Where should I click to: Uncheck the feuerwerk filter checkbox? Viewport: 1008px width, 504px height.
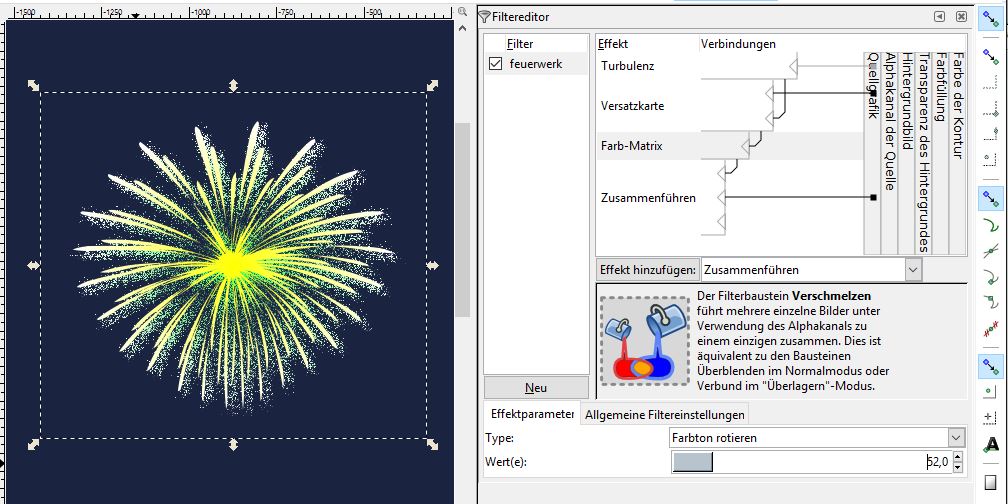pos(495,64)
